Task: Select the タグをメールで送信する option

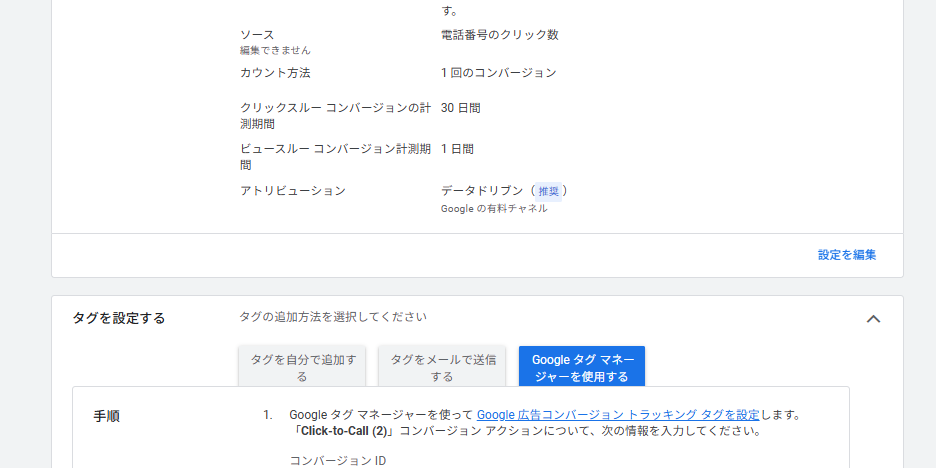Action: [x=442, y=367]
